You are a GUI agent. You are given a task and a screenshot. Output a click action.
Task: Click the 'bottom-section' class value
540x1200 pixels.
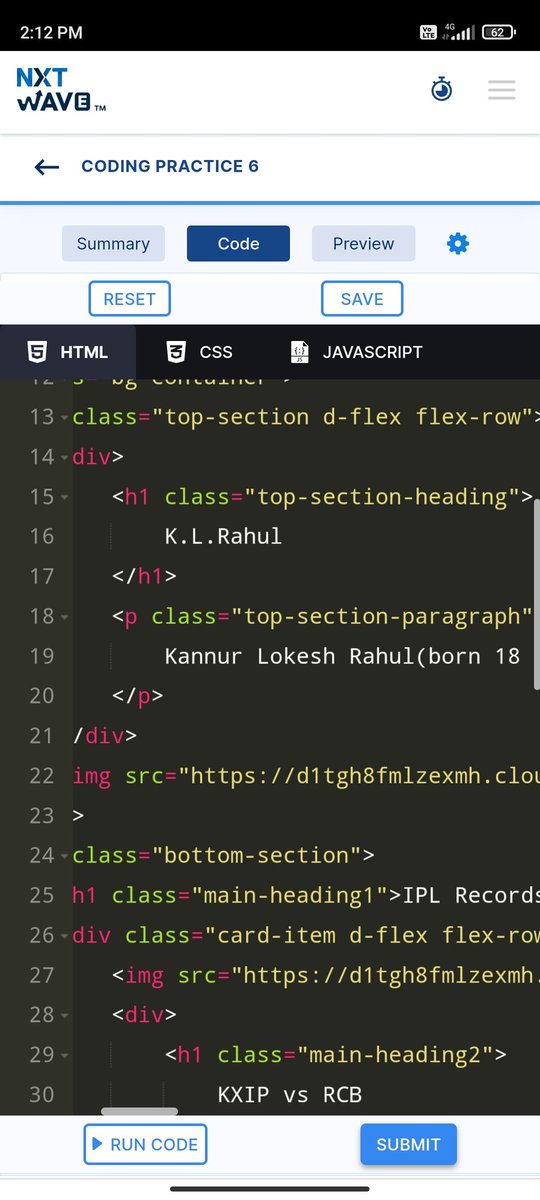point(256,855)
